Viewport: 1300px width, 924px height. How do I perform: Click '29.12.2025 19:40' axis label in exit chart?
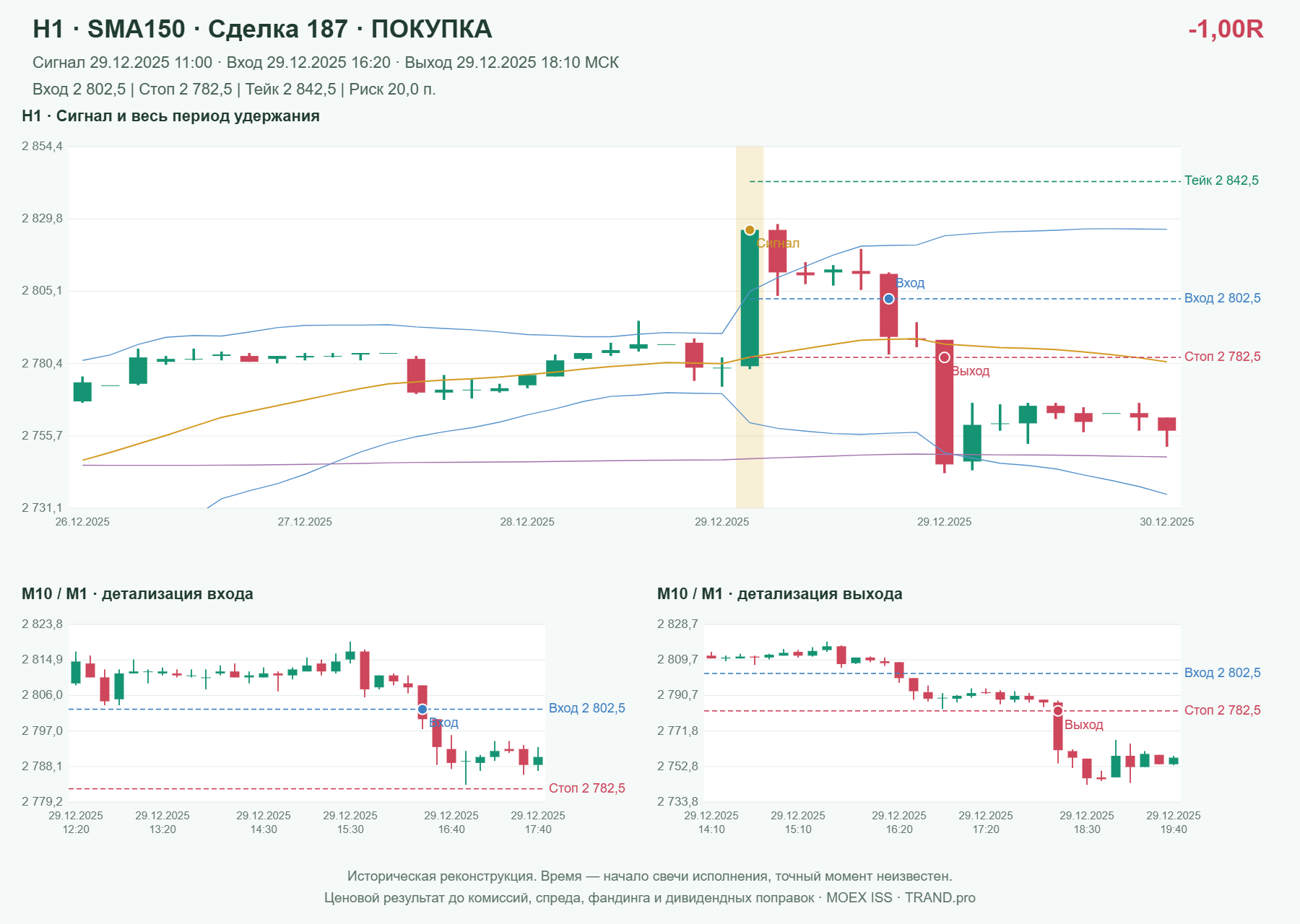pos(1174,822)
